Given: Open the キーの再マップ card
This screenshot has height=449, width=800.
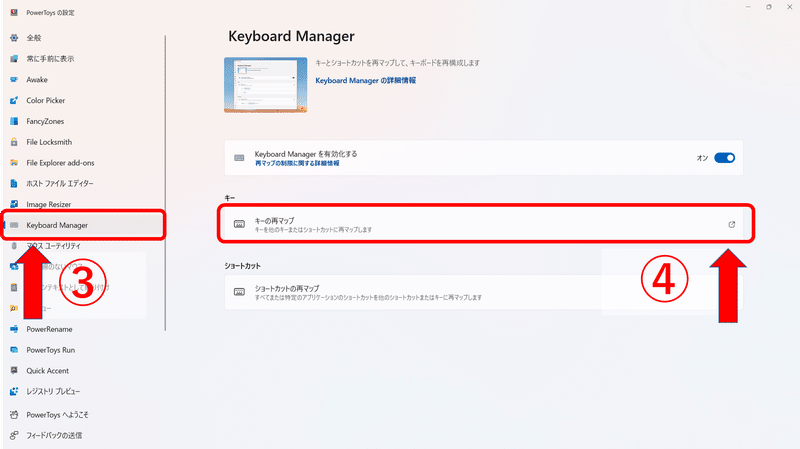Looking at the screenshot, I should coord(484,224).
